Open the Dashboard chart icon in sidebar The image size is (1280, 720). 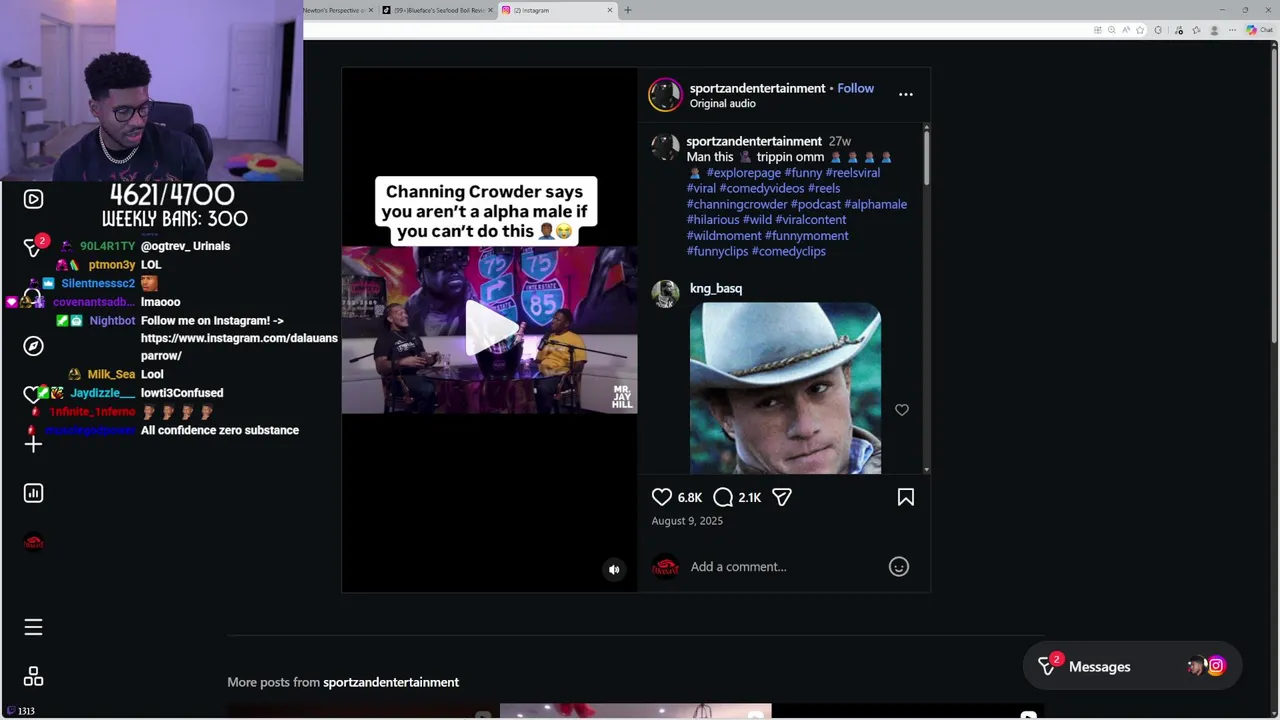coord(33,493)
